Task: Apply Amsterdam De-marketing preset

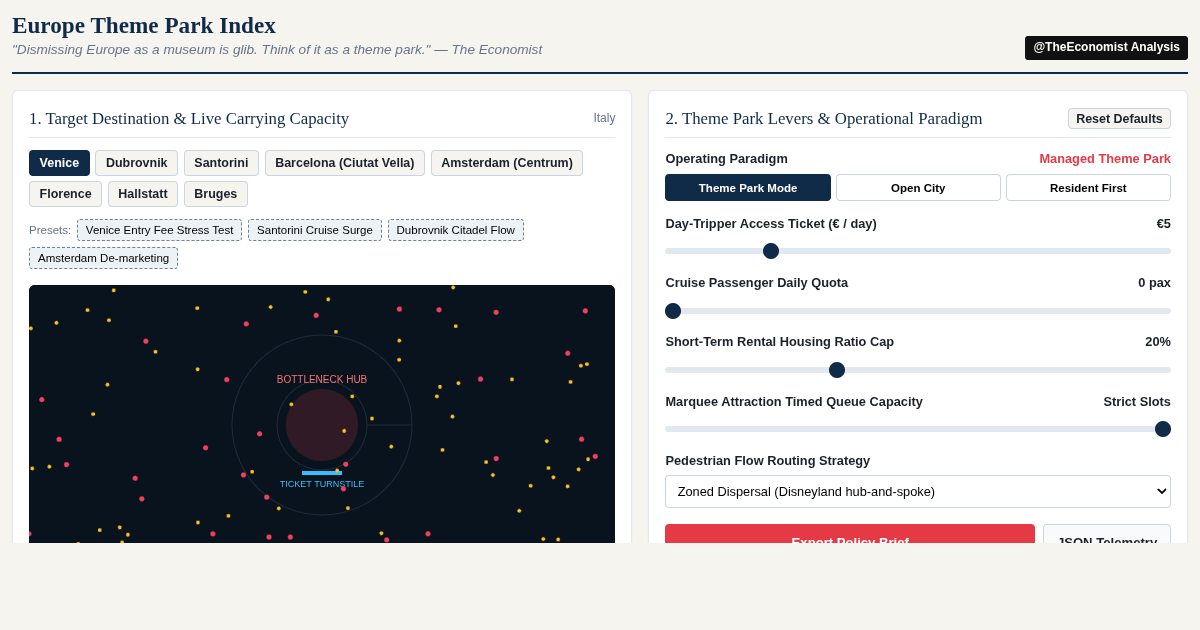Action: pyautogui.click(x=103, y=258)
